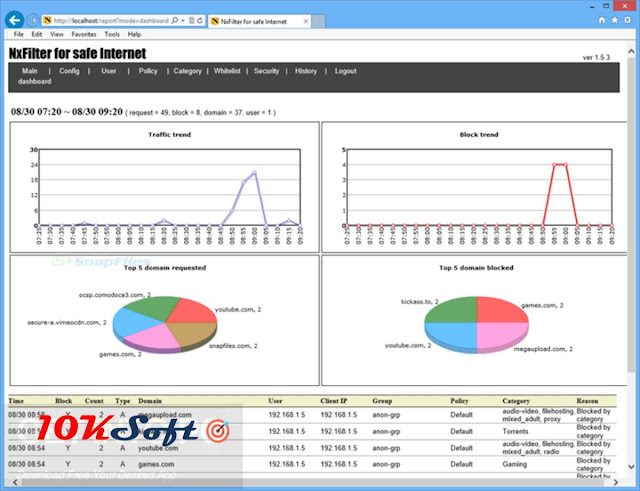Open the Help menu
The image size is (640, 491).
134,34
